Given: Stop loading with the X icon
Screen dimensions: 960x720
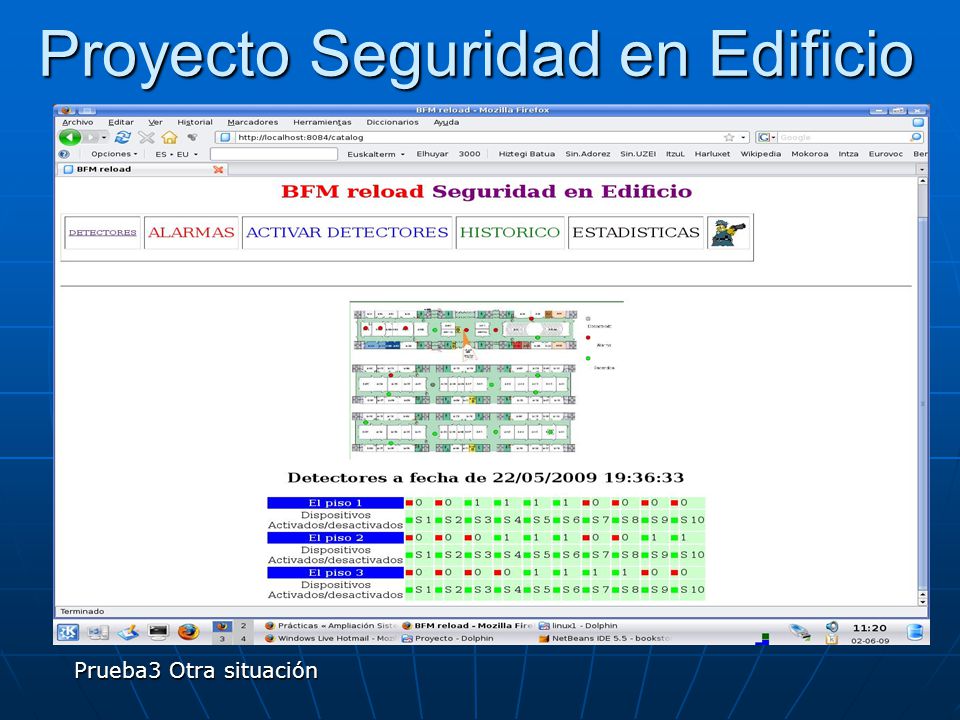Looking at the screenshot, I should (146, 138).
